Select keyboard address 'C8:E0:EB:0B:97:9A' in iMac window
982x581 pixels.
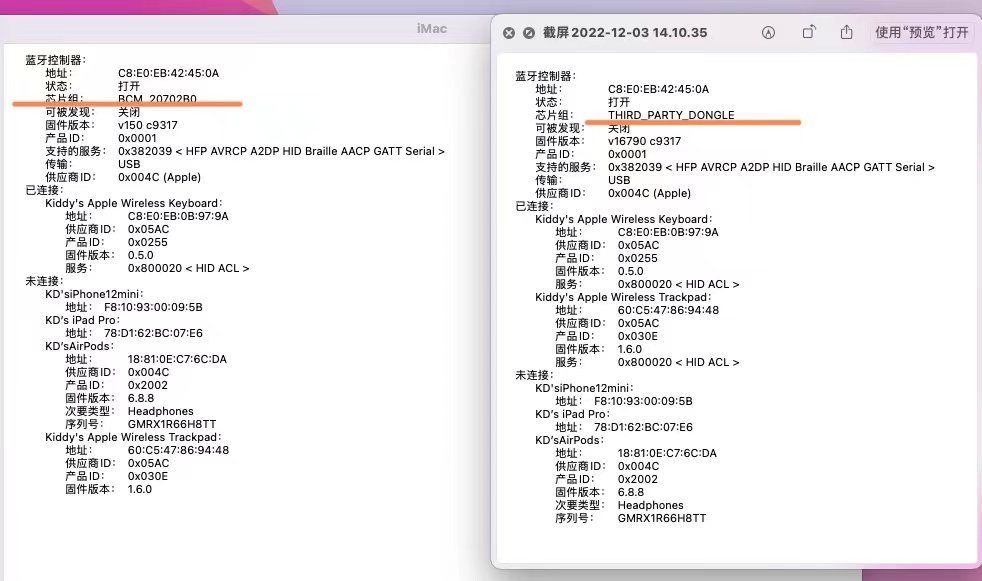tap(178, 217)
